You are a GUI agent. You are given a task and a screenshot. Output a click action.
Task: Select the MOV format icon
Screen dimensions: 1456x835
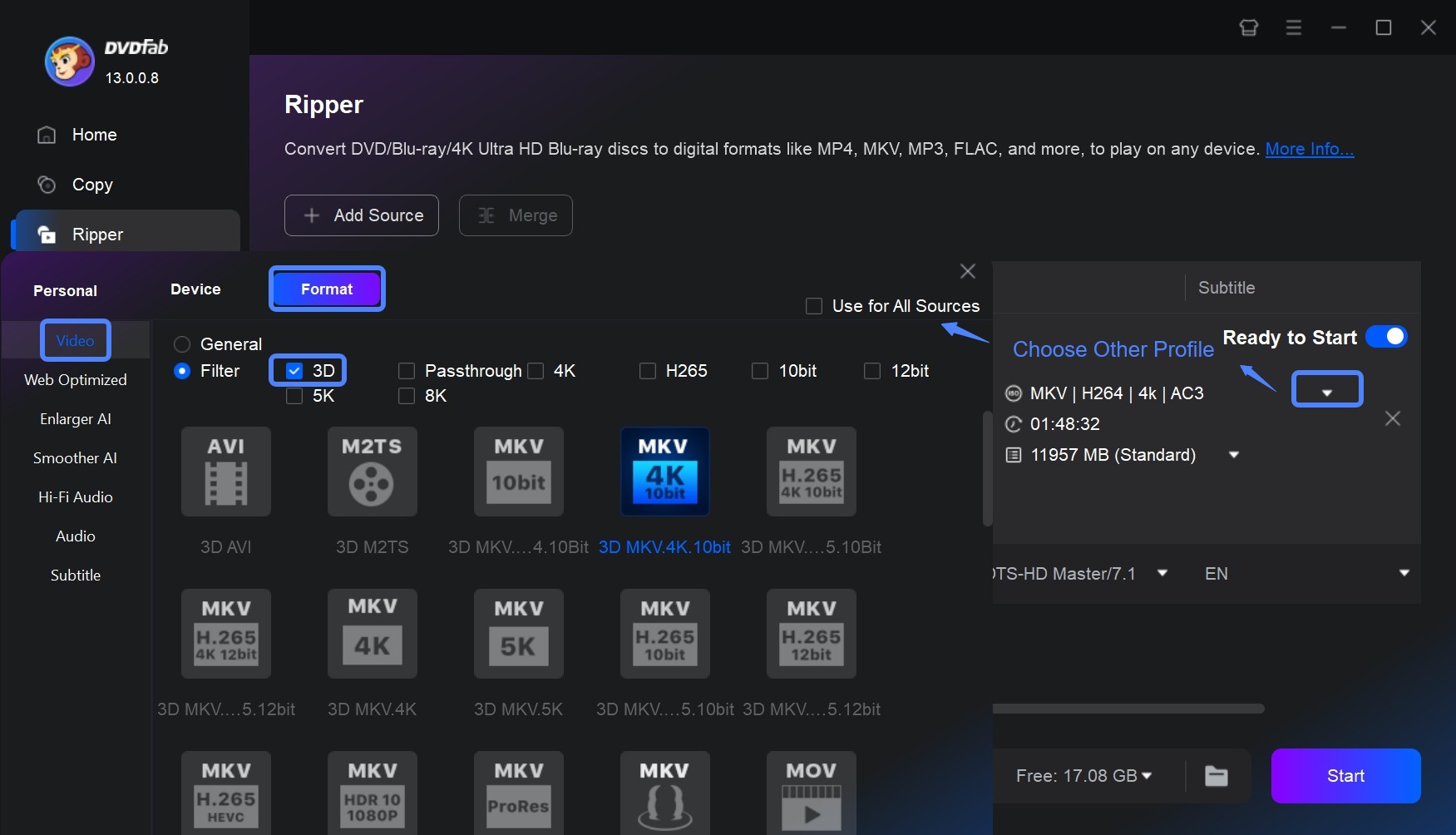(811, 793)
